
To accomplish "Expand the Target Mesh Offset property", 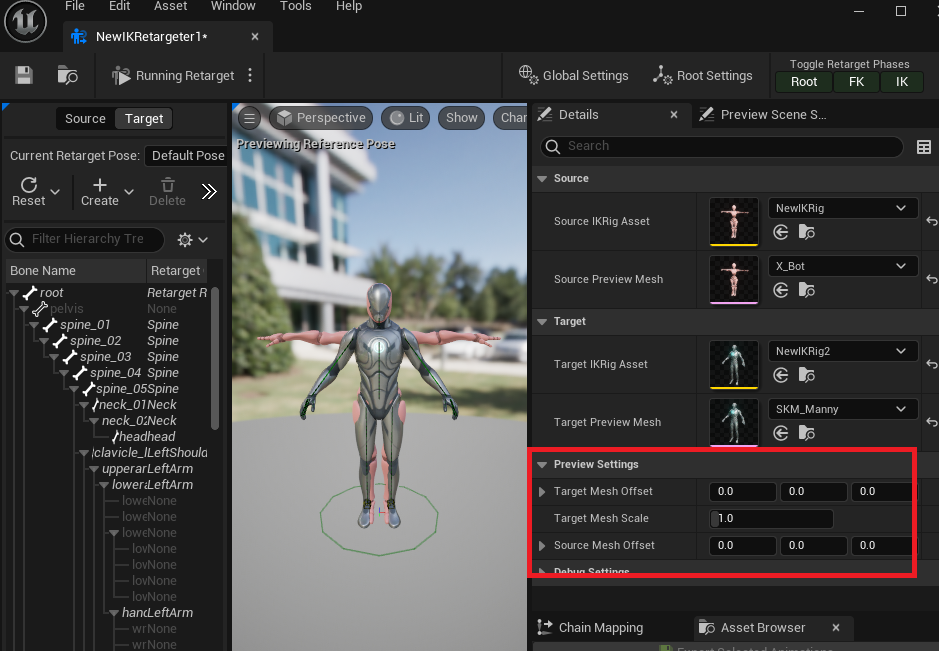I will (x=542, y=492).
